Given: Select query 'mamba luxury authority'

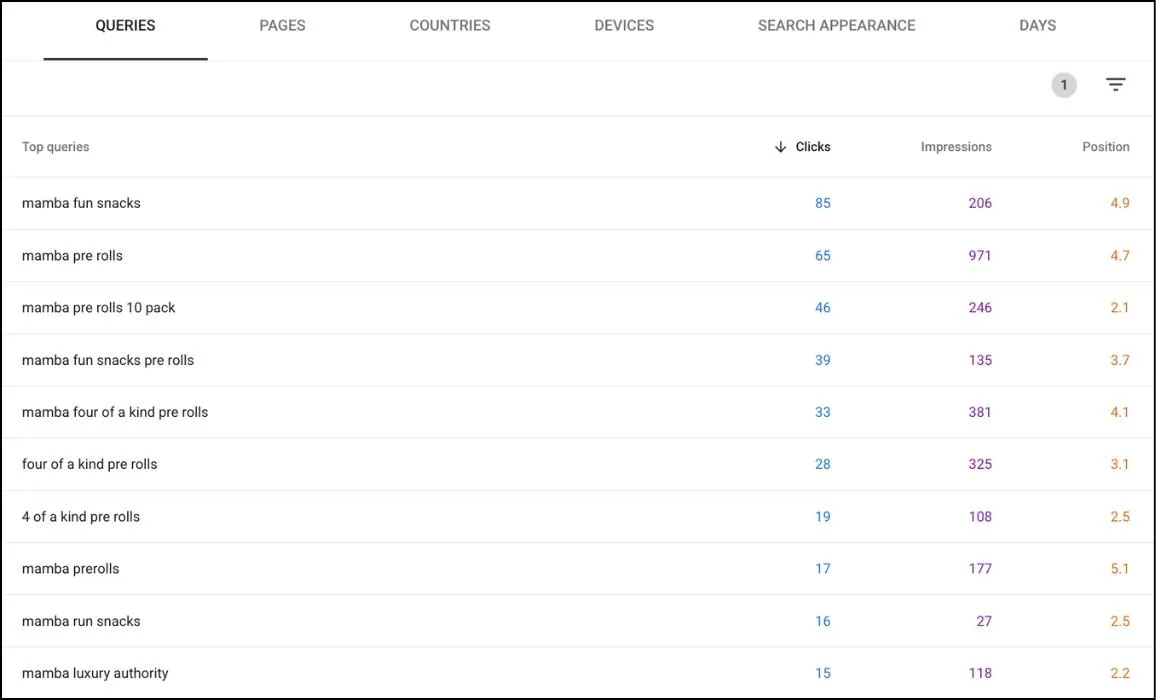Looking at the screenshot, I should [x=95, y=673].
